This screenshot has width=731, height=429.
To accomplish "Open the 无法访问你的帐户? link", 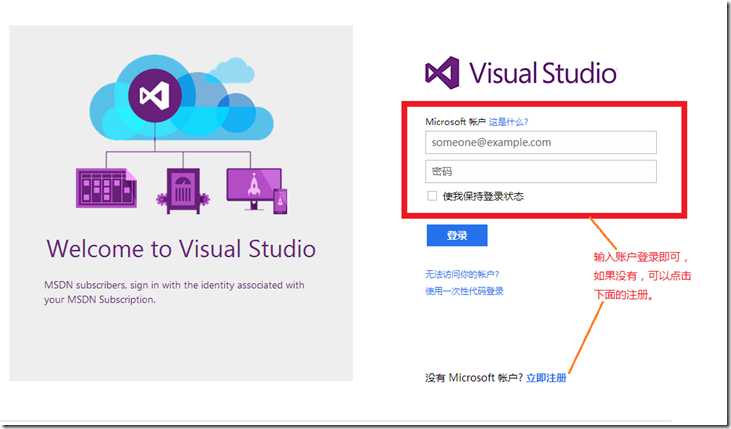I will pos(462,274).
